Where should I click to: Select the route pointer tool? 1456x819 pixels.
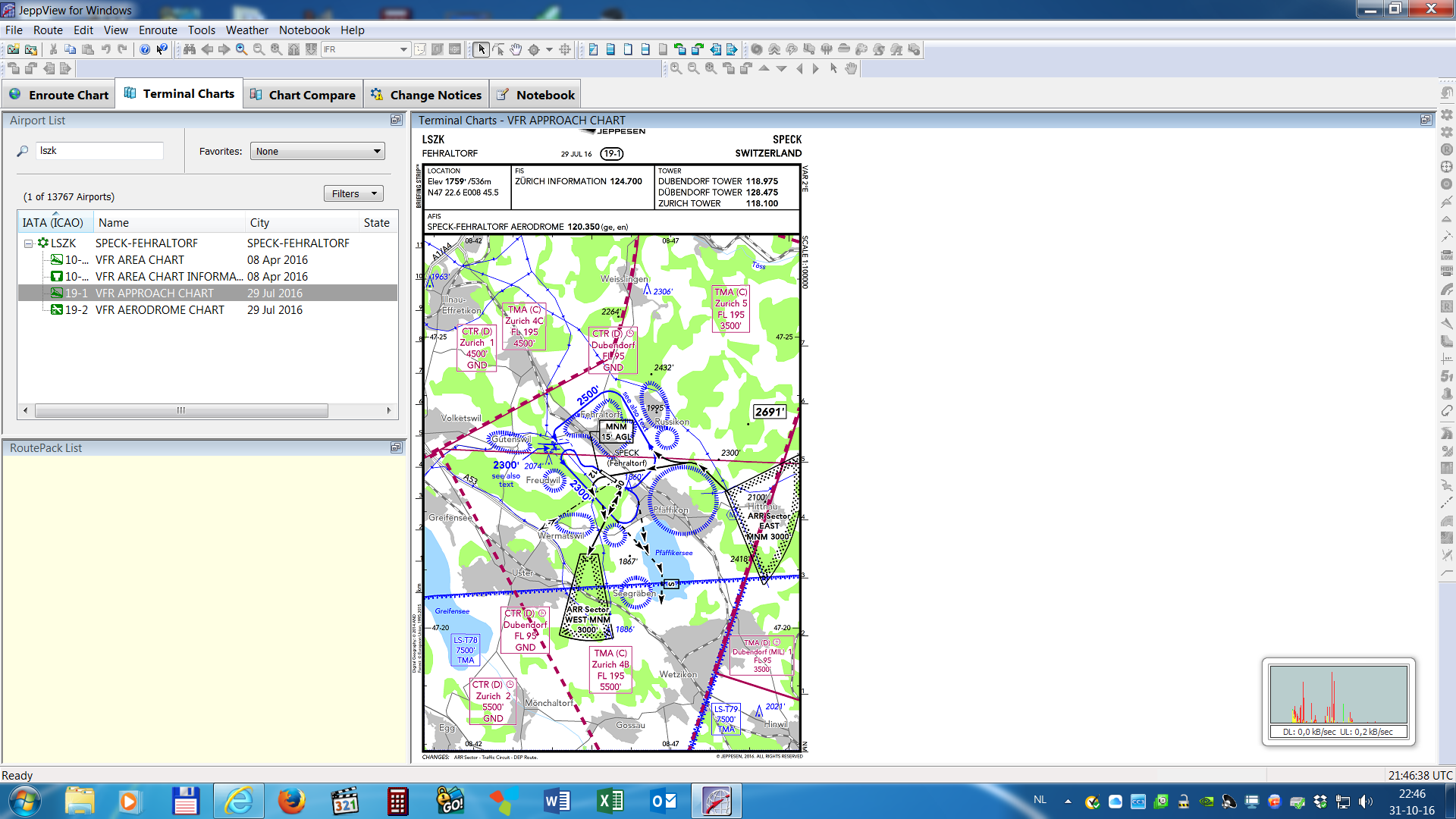(498, 49)
